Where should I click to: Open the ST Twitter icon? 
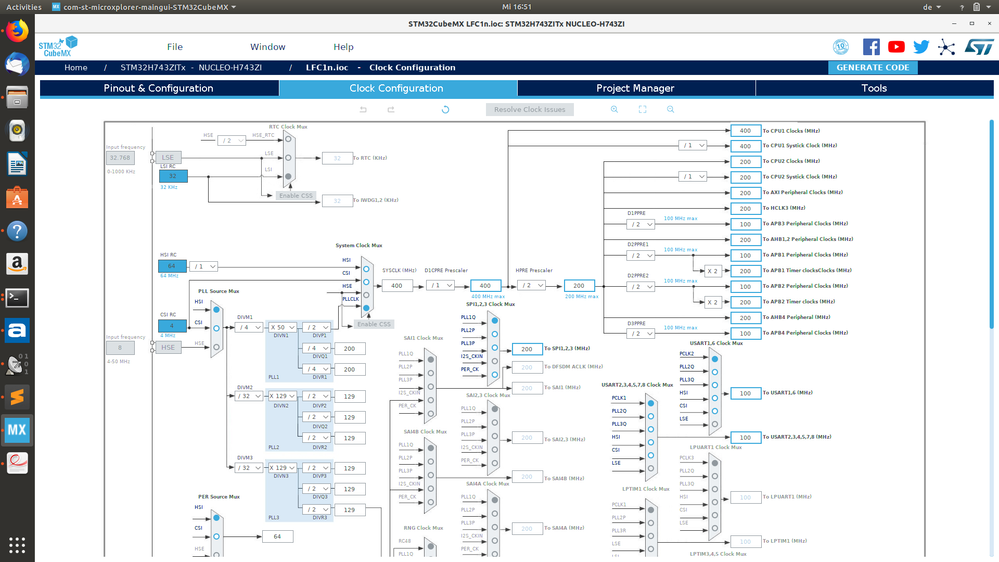tap(921, 47)
